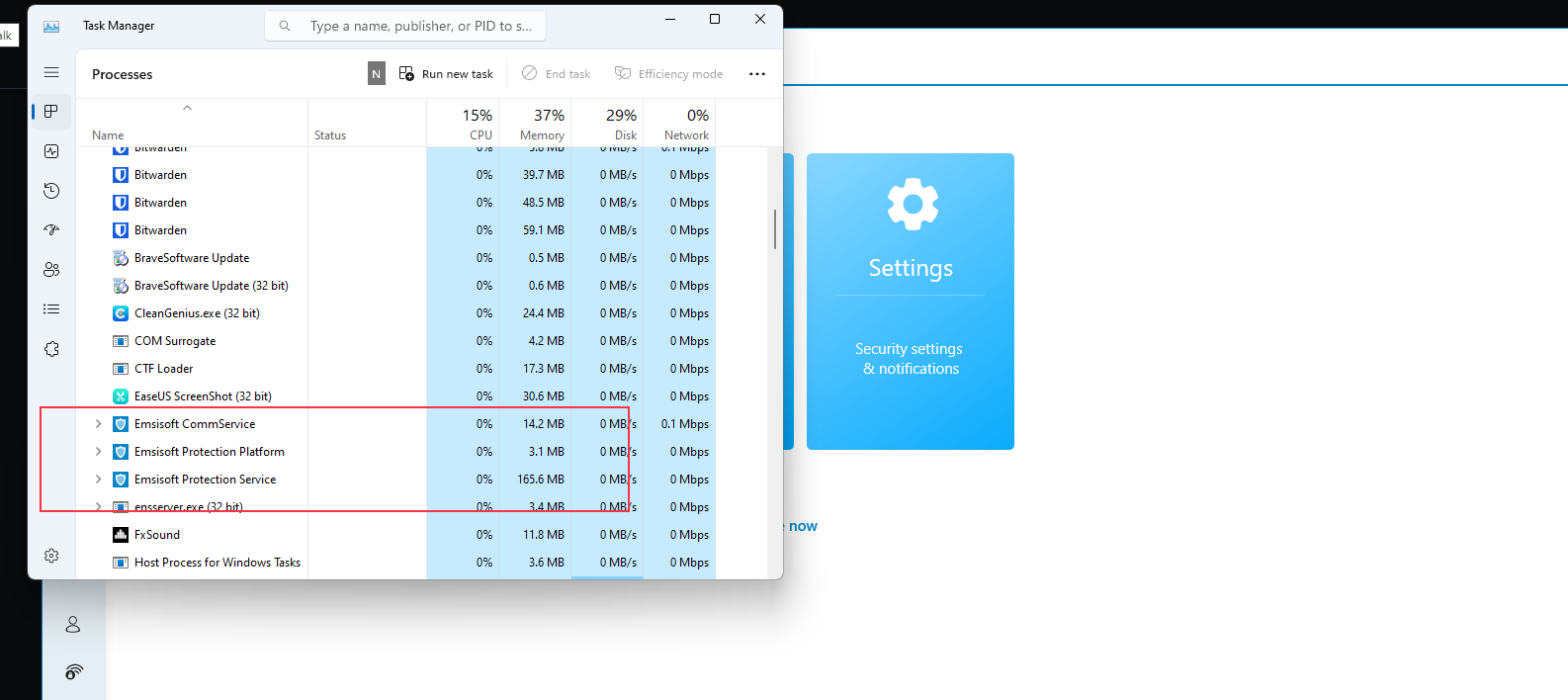The width and height of the screenshot is (1568, 700).
Task: Expand the Emsisoft Protection Service group
Action: click(x=98, y=480)
